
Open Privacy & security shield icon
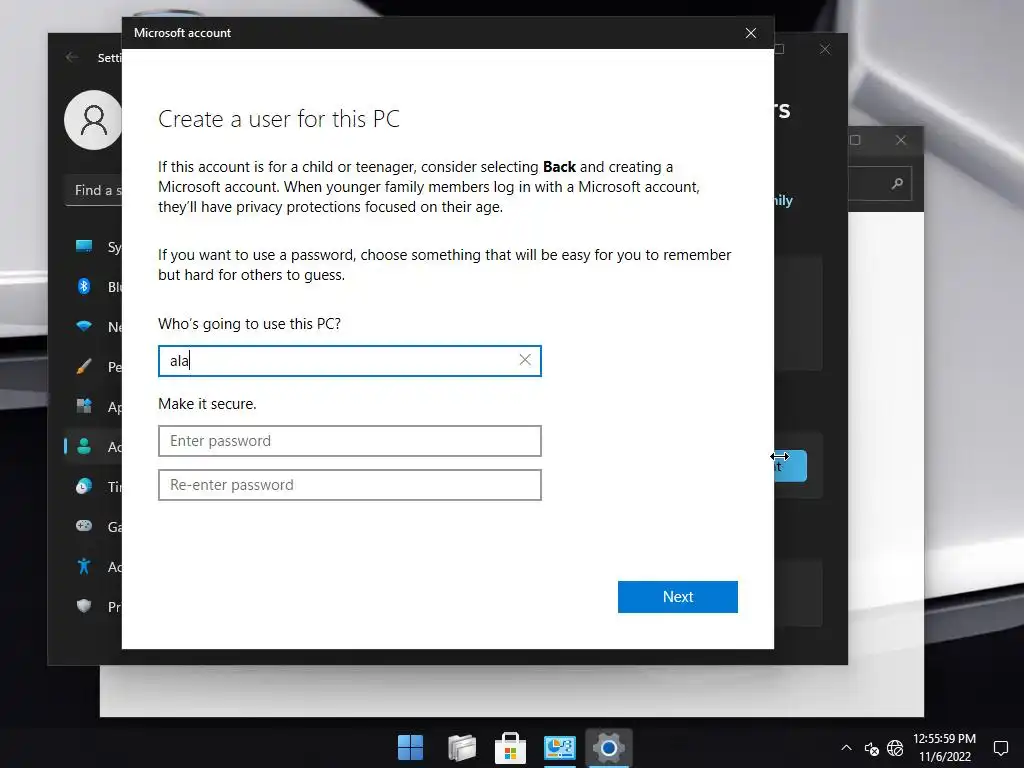[x=84, y=606]
